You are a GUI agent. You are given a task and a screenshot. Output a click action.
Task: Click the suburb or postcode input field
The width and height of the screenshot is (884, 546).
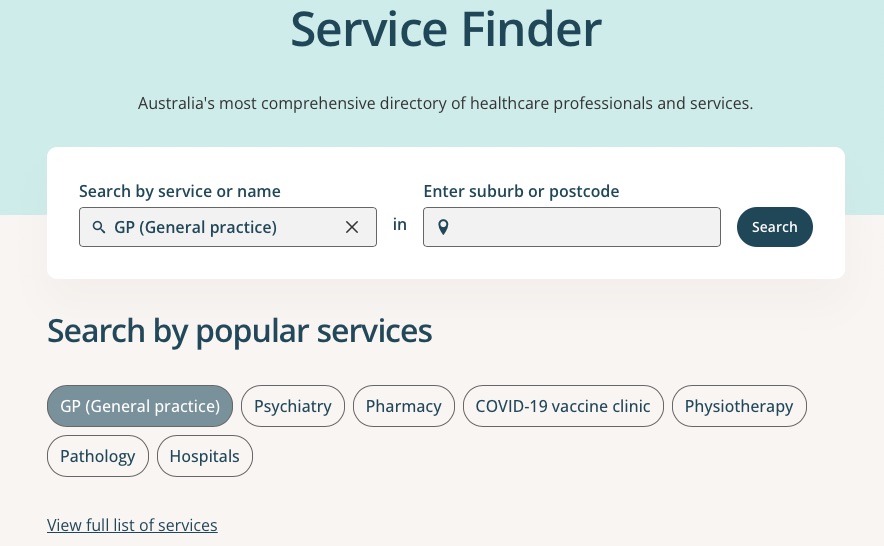pyautogui.click(x=572, y=227)
